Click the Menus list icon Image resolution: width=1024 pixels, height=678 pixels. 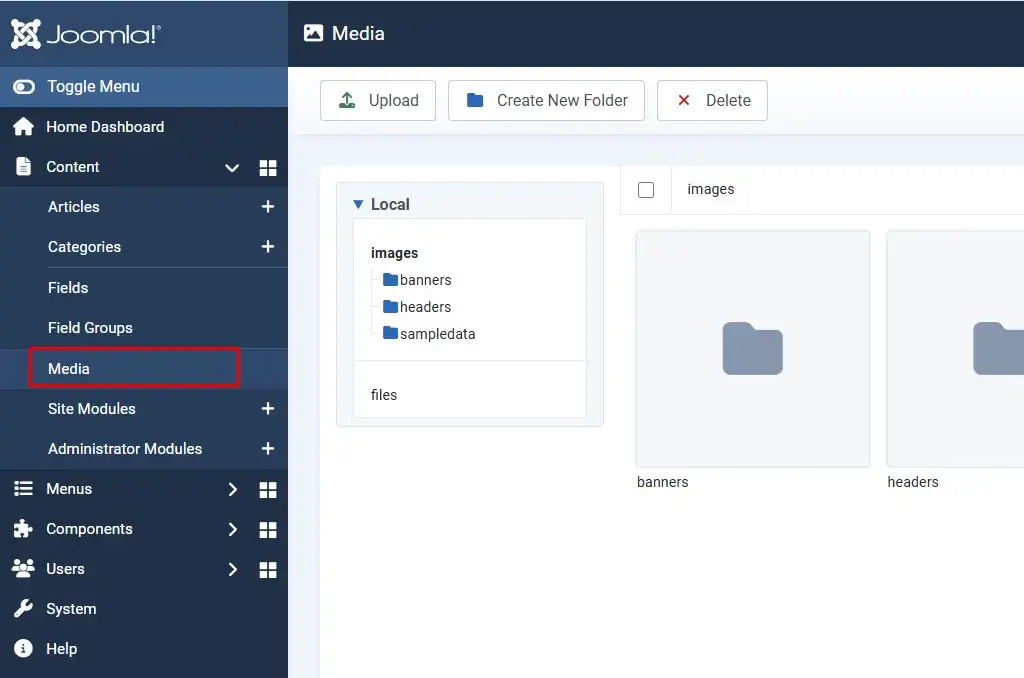24,489
